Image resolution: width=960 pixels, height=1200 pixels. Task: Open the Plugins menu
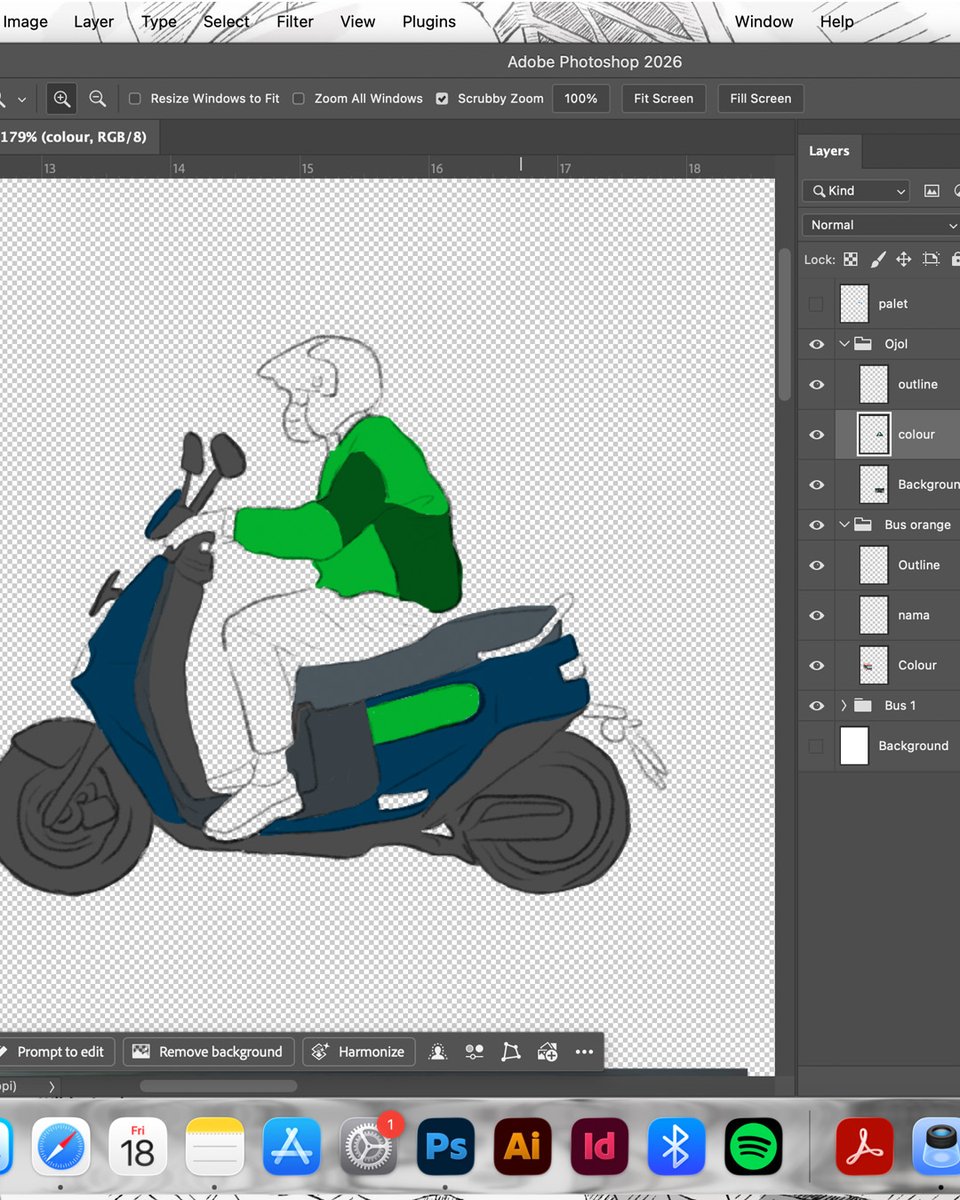(429, 21)
